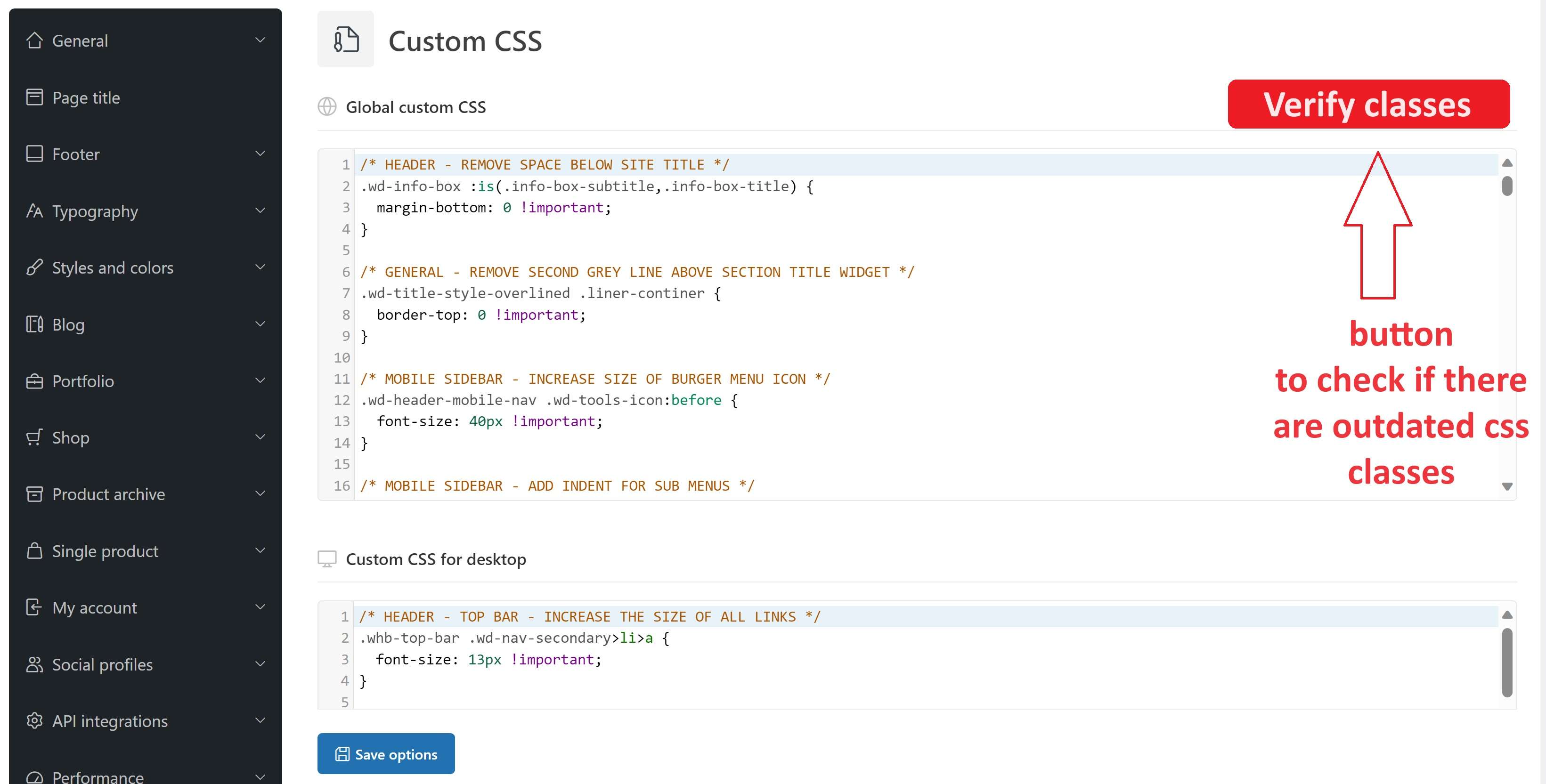Click the desktop CSS editor scrollbar thumb
Viewport: 1546px width, 784px height.
1506,662
